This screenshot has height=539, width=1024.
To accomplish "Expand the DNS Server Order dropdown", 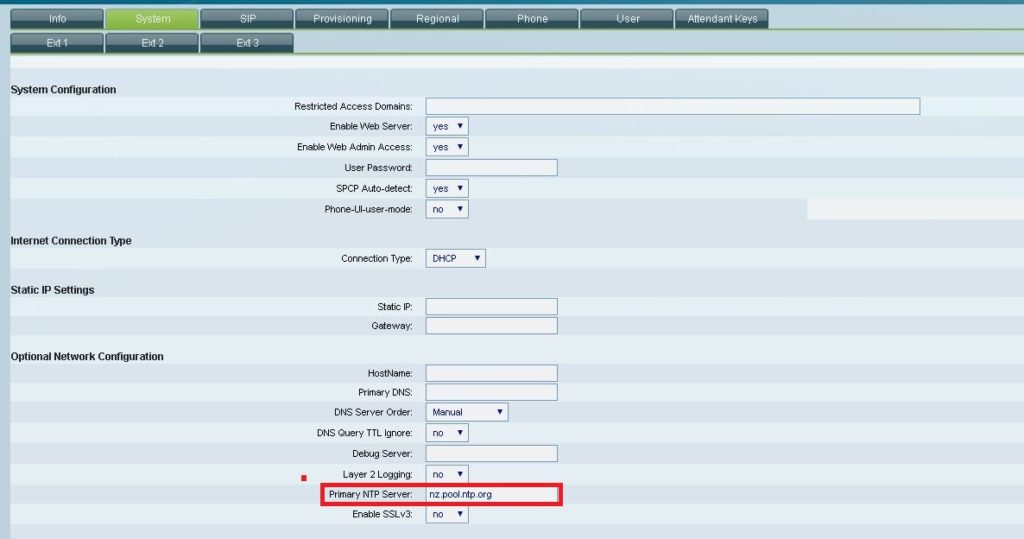I will click(x=467, y=412).
